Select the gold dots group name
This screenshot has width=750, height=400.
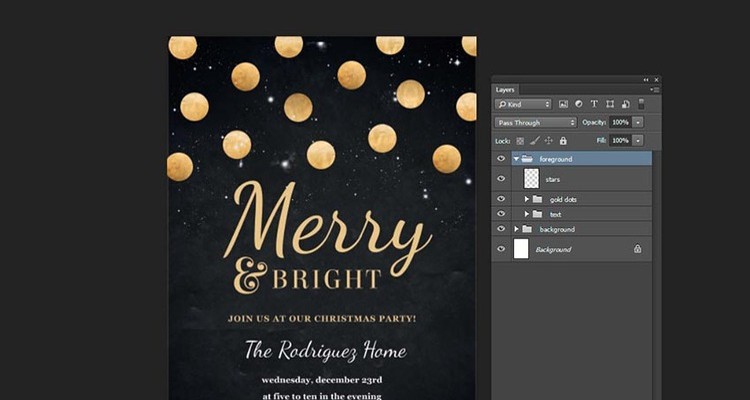563,200
